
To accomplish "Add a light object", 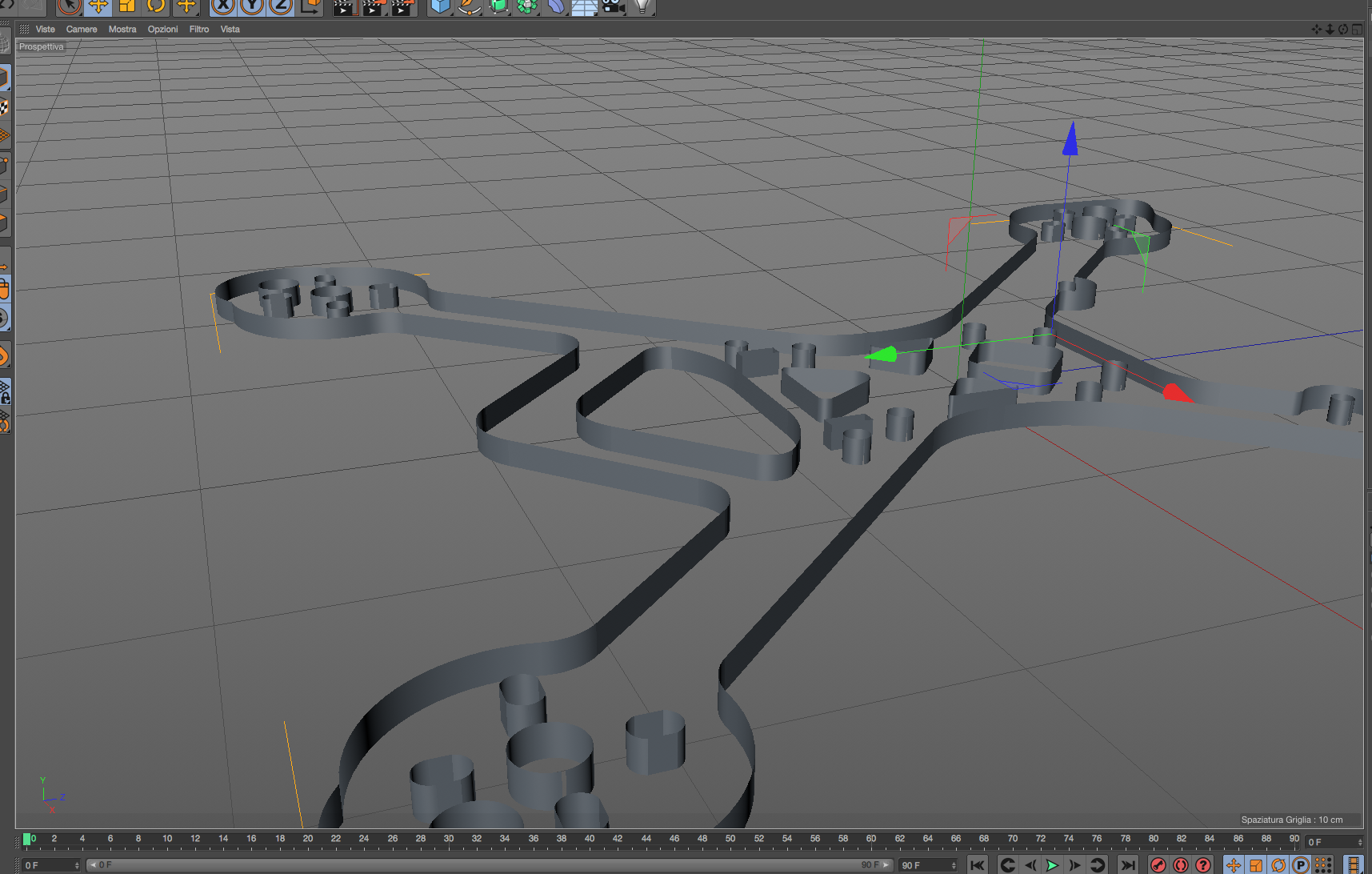I will click(x=642, y=6).
